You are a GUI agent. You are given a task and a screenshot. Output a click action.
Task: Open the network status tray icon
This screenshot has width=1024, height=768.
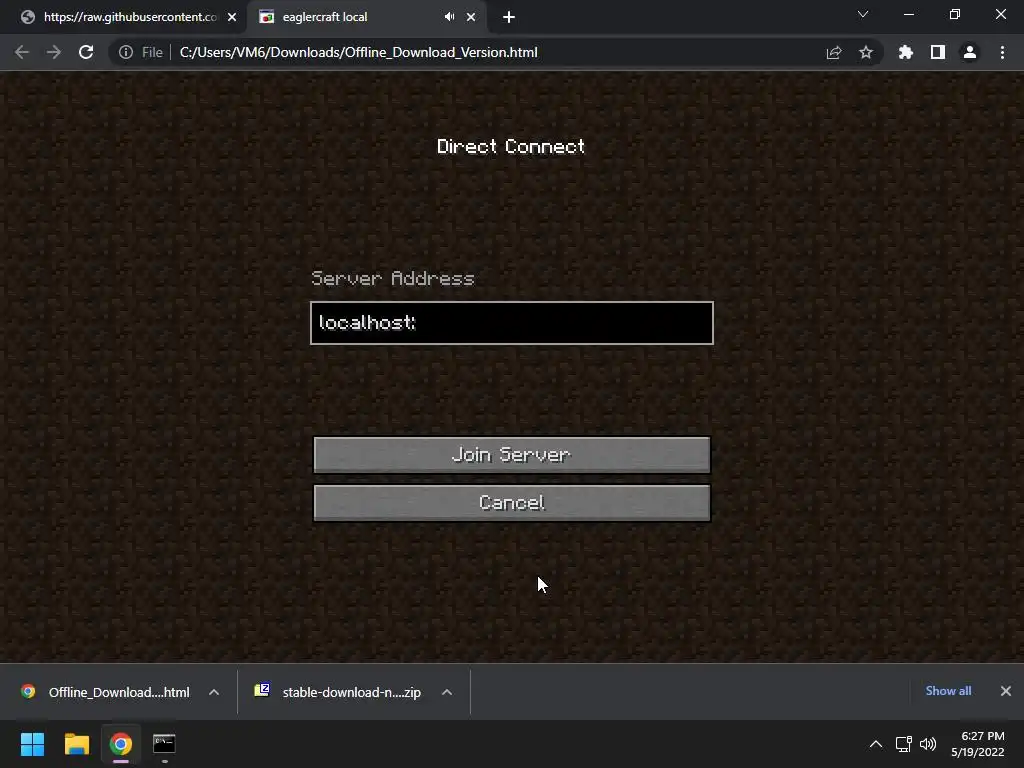904,744
